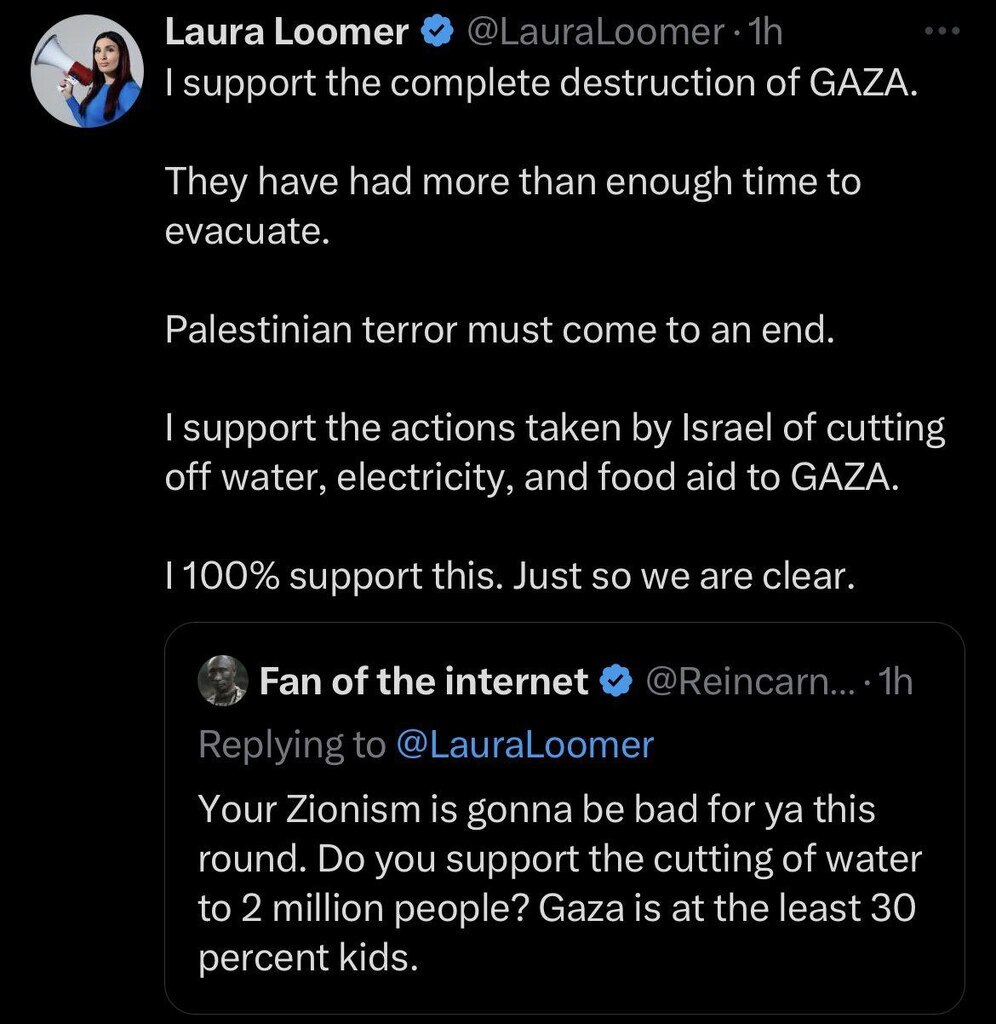Open the Laura Loomer display name link
996x1024 pixels.
286,33
